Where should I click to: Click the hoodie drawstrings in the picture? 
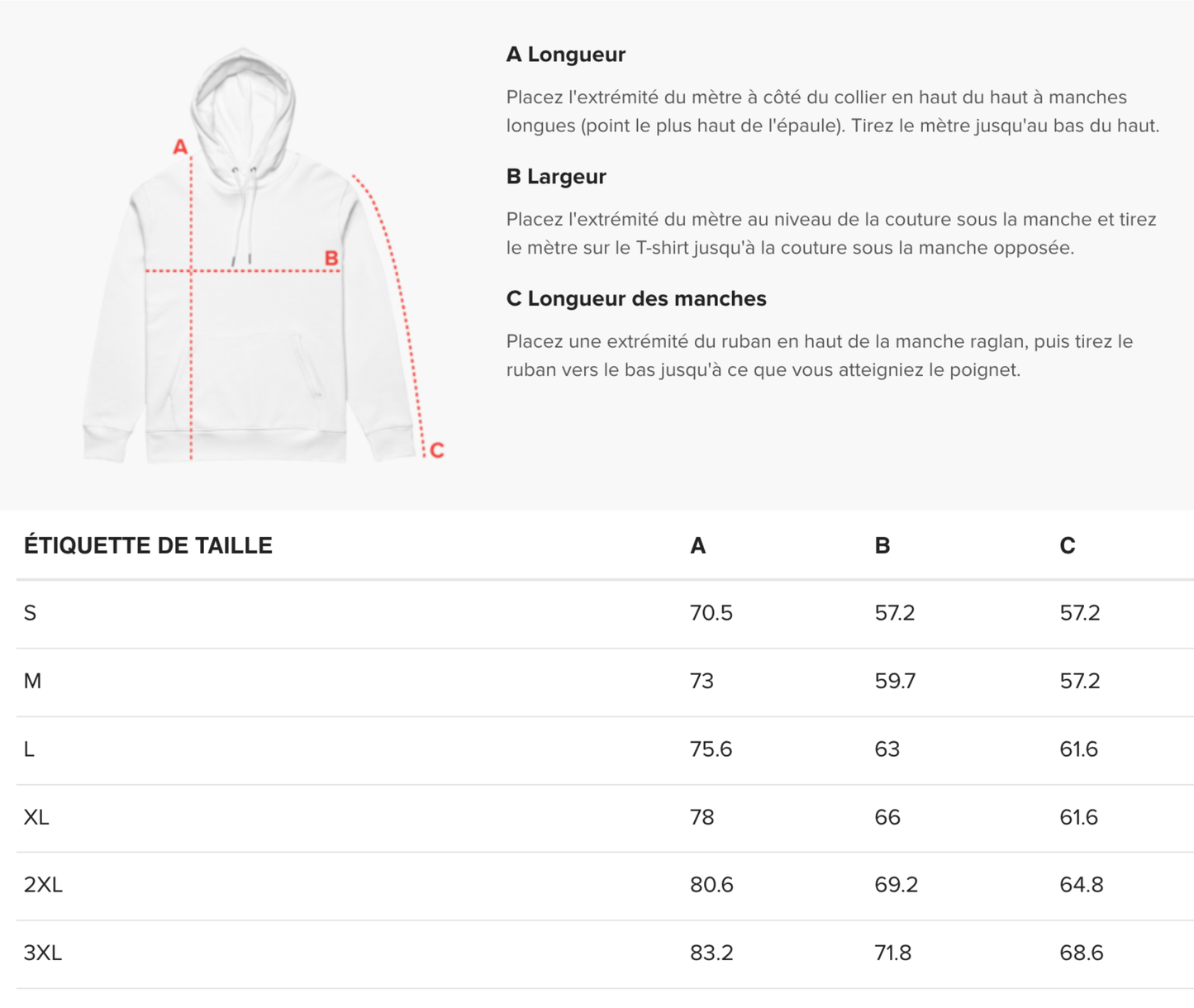point(243,216)
